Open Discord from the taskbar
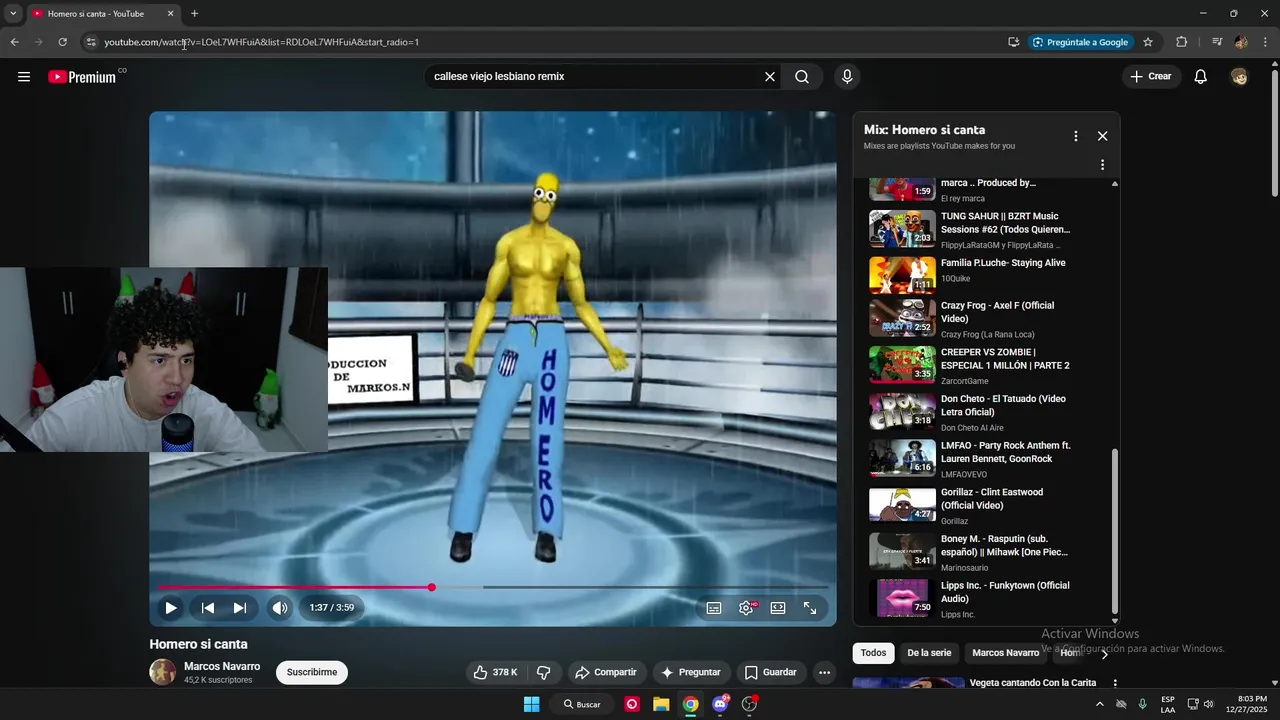1280x720 pixels. 720,704
